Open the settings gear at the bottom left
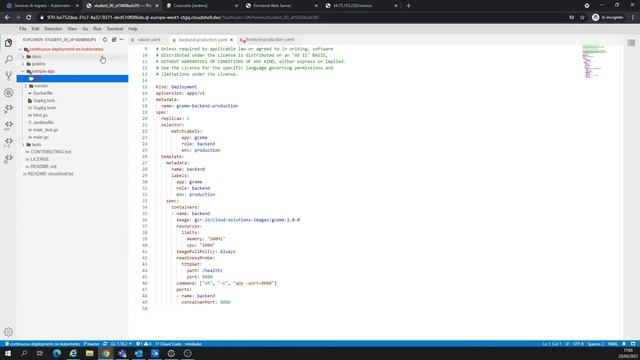Image resolution: width=640 pixels, height=360 pixels. click(9, 332)
